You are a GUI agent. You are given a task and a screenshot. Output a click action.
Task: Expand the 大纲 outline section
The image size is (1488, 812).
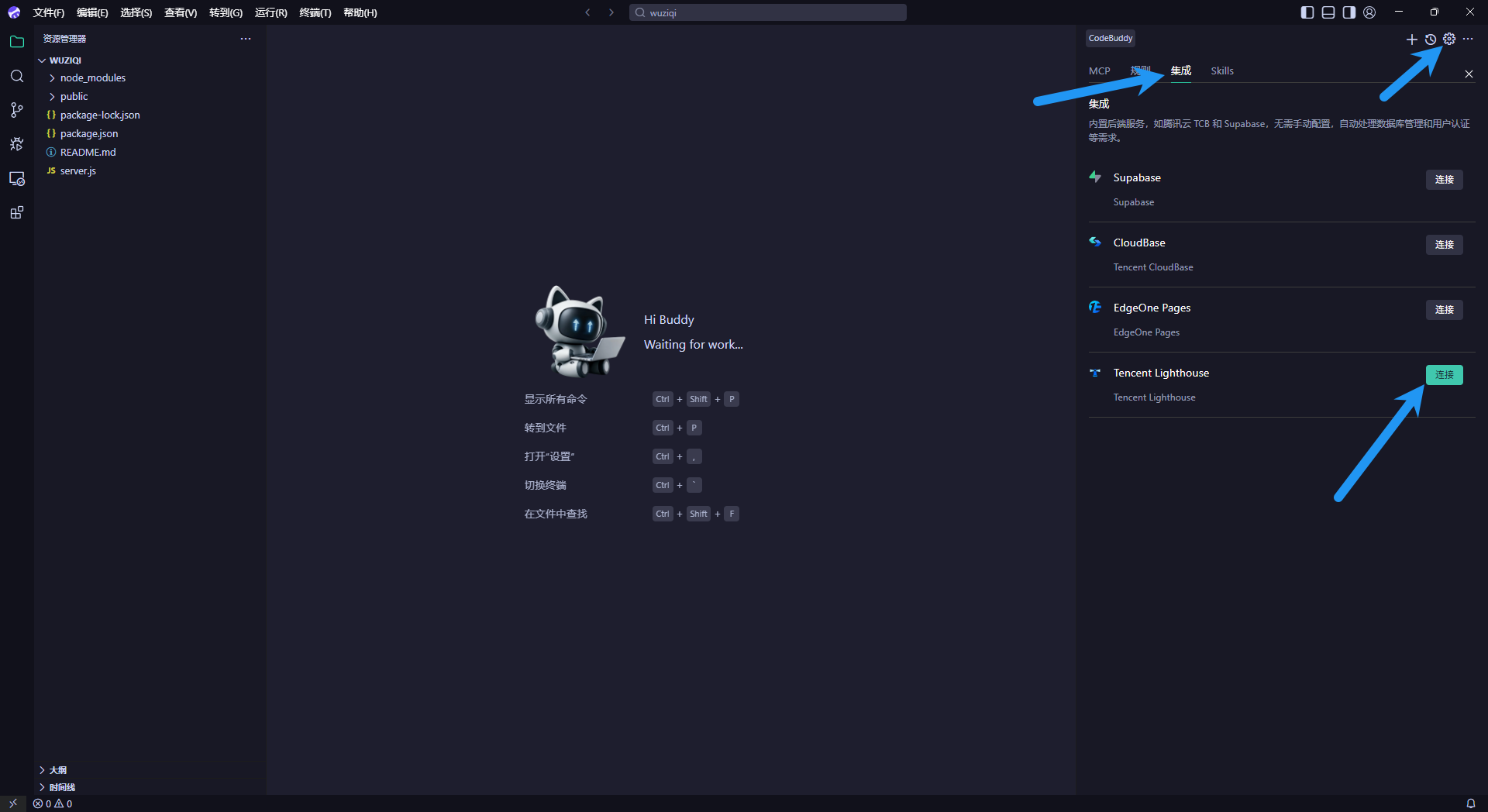[57, 770]
